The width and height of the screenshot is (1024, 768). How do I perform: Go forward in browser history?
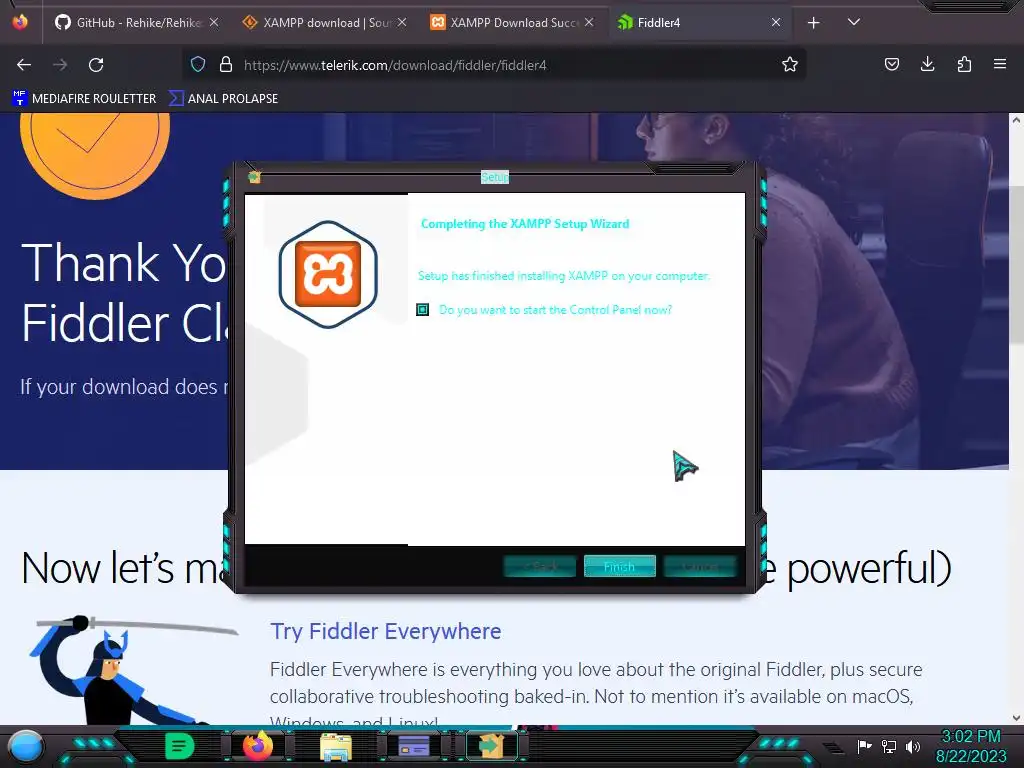60,65
